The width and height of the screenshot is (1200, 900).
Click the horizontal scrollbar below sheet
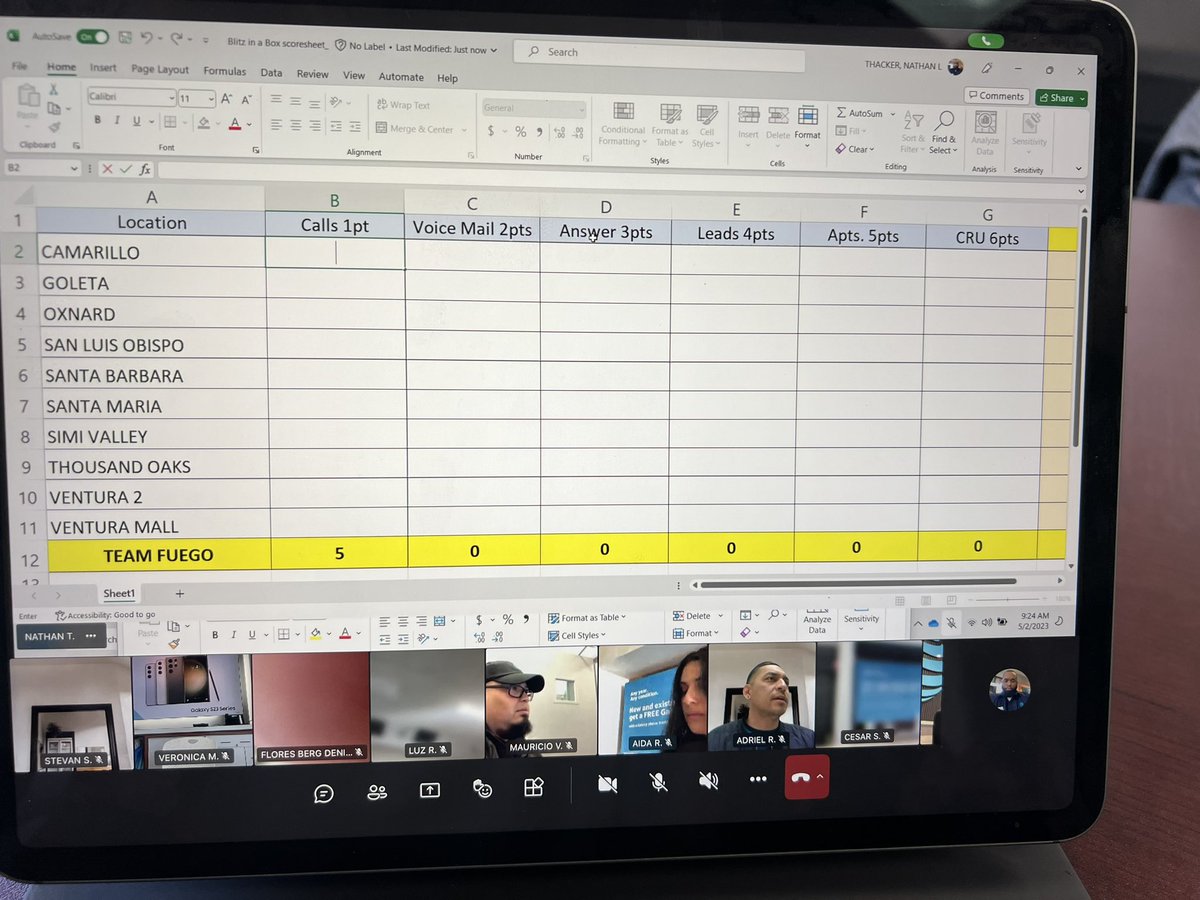[858, 583]
